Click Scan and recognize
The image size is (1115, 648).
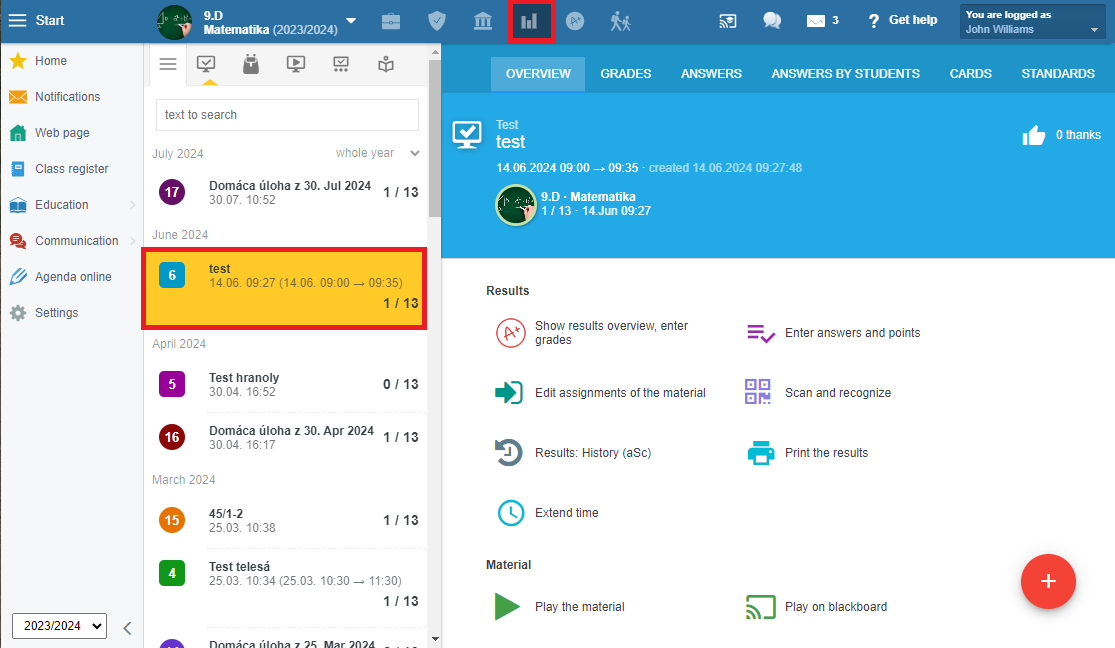click(818, 393)
